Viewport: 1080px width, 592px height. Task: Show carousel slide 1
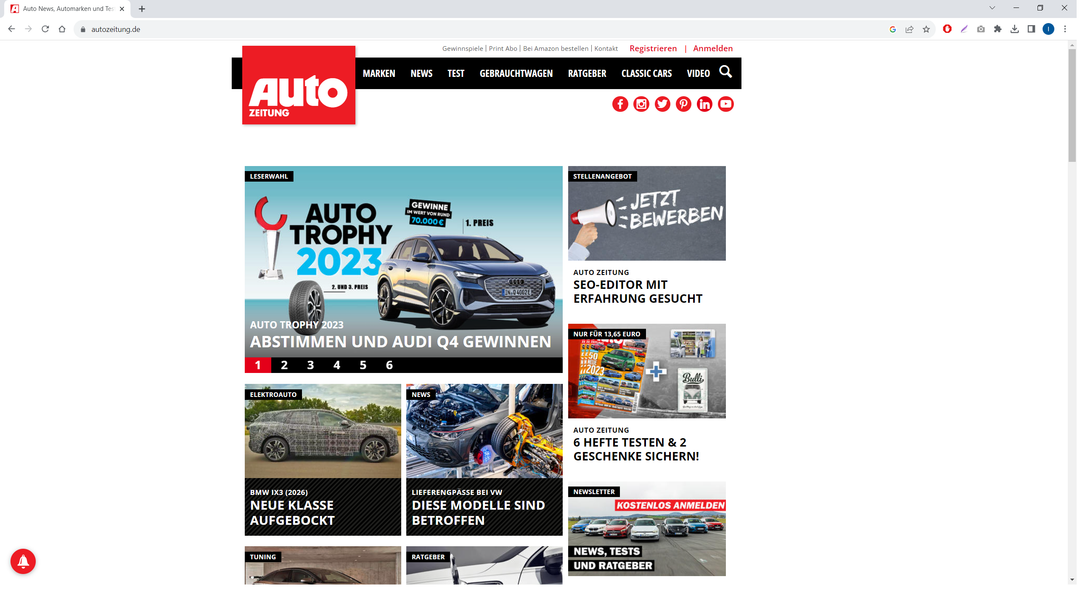coord(258,366)
